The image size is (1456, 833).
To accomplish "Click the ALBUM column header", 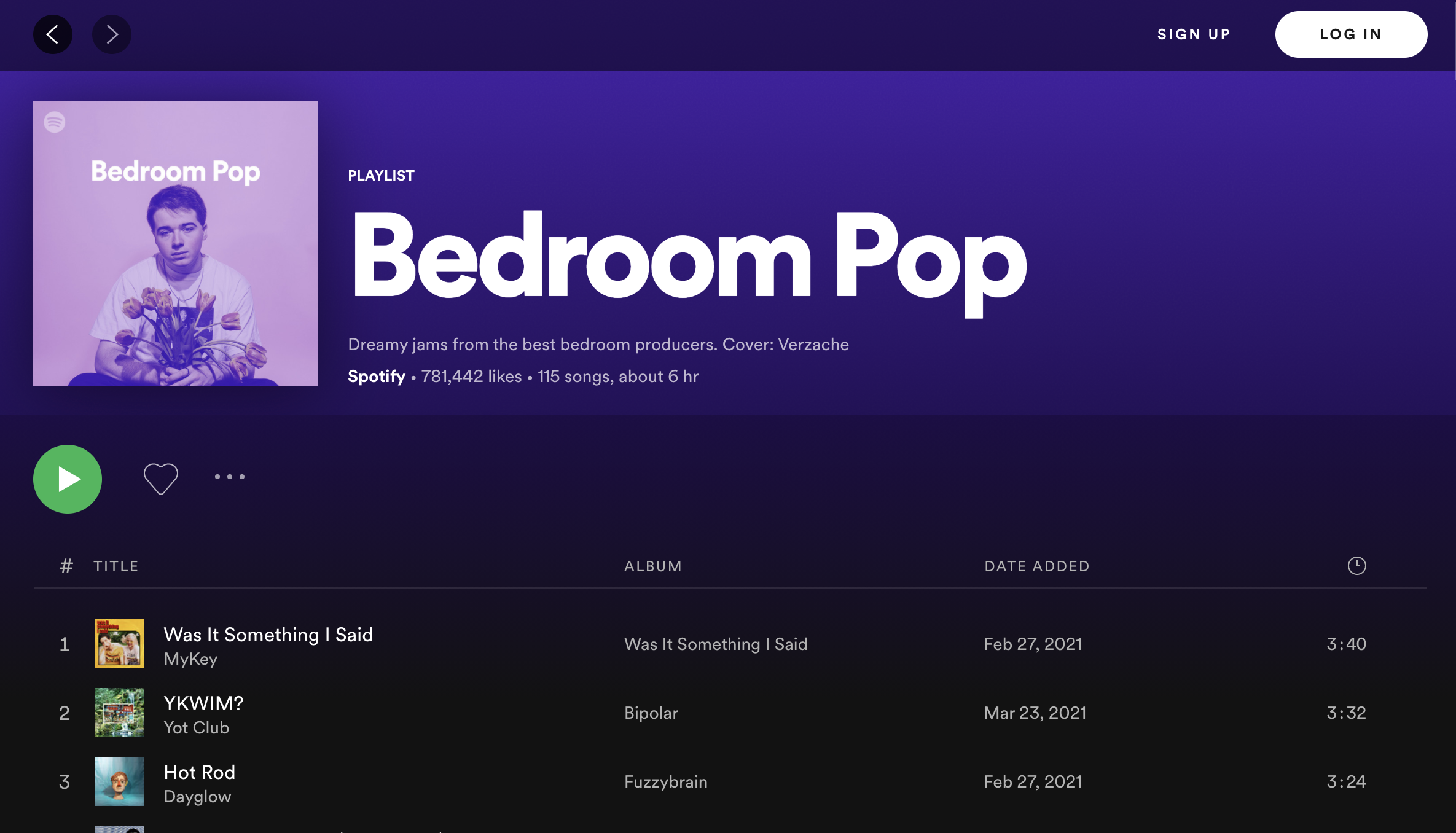I will (x=653, y=566).
